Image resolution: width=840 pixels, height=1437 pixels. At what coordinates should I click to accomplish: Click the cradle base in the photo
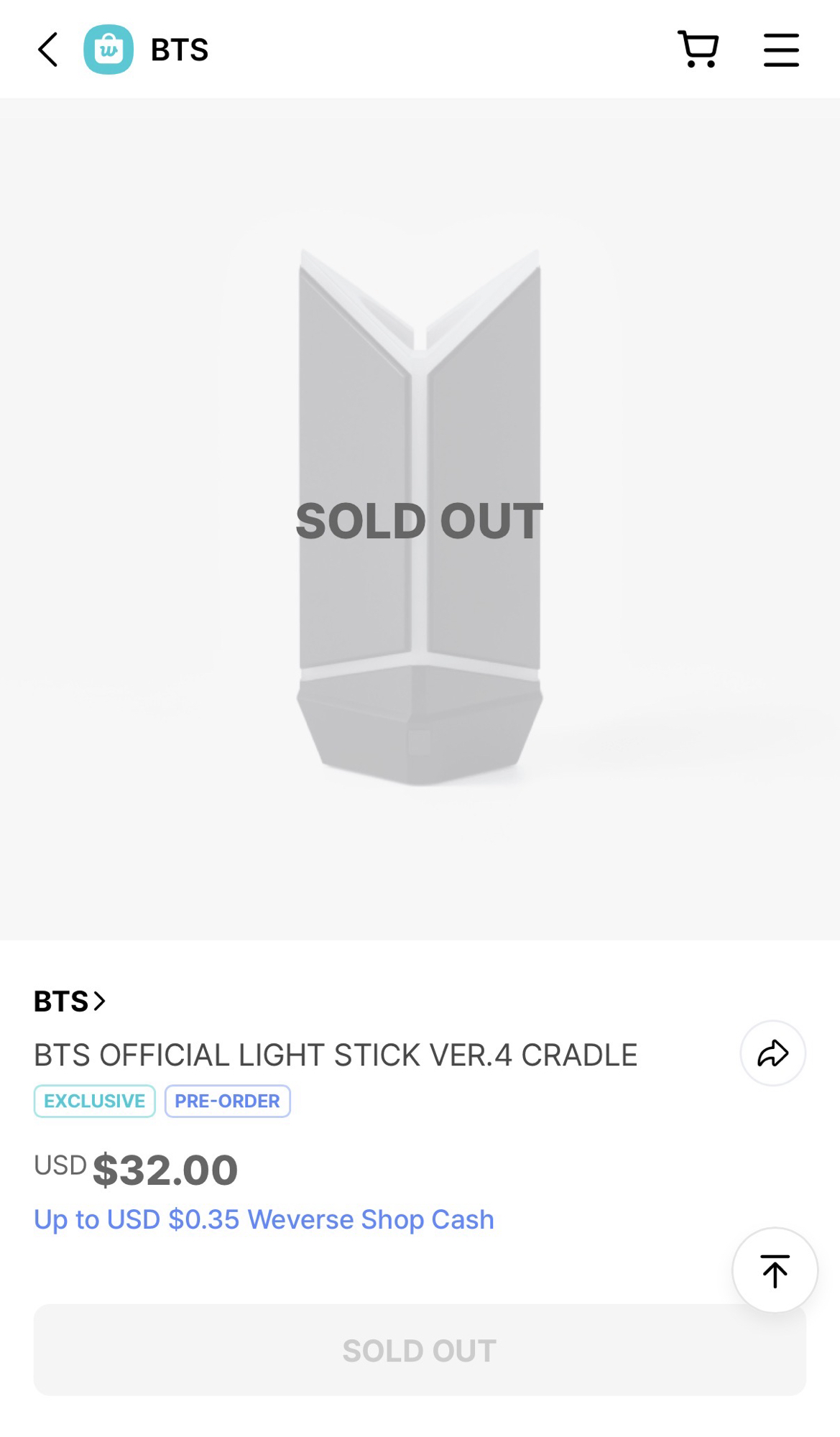point(420,726)
